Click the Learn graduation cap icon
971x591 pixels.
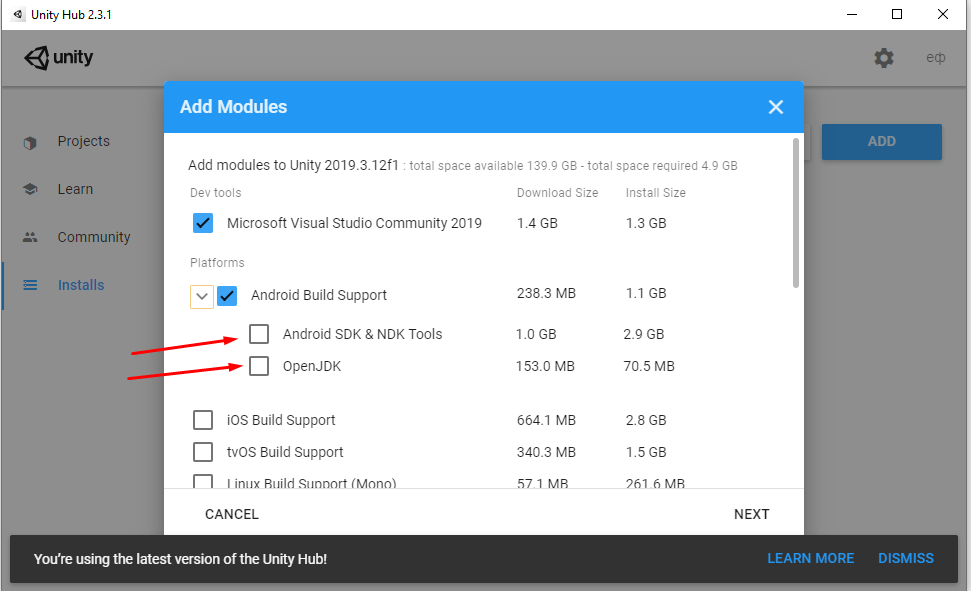tap(30, 189)
